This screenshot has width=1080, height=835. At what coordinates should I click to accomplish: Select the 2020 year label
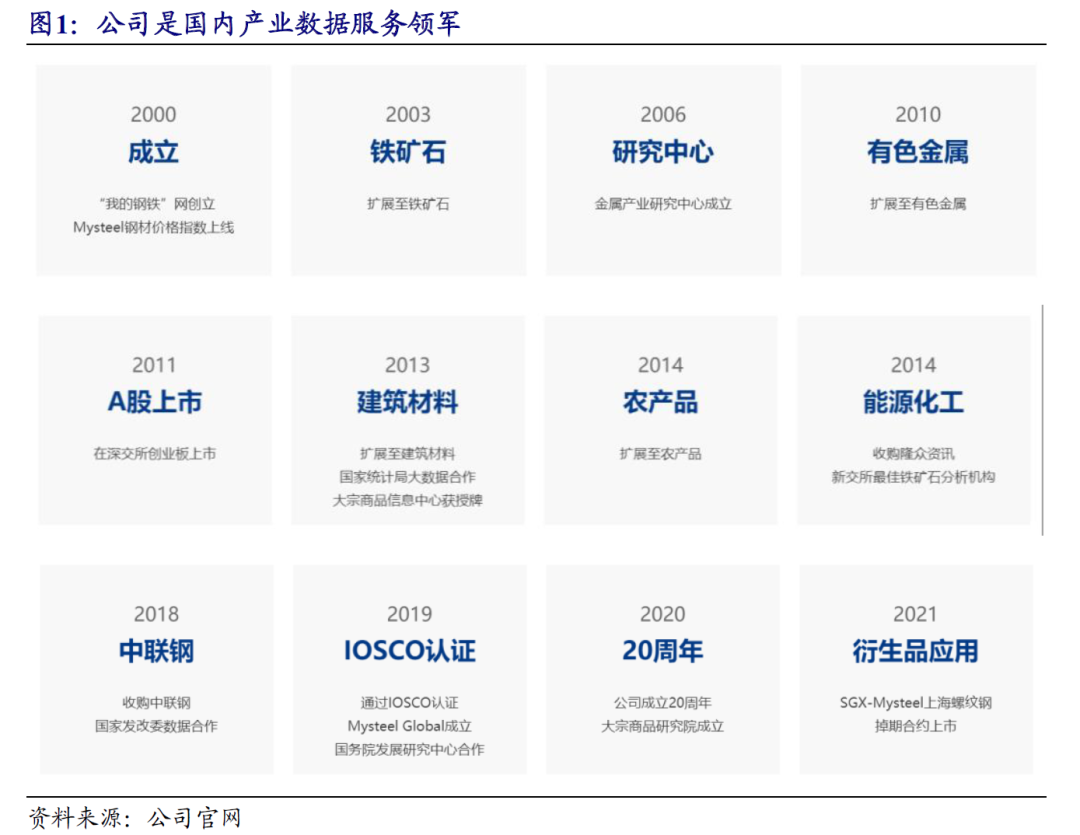663,614
